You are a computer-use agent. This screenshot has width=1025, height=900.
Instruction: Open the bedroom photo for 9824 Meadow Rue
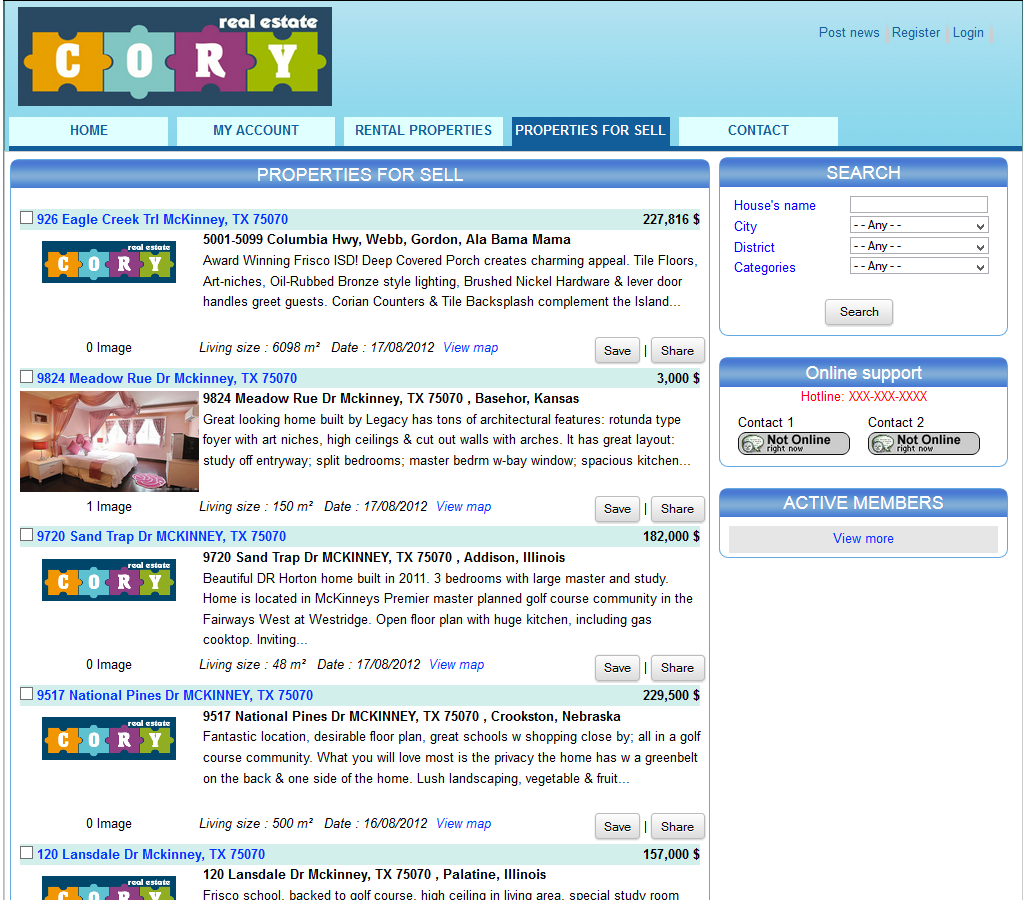109,441
